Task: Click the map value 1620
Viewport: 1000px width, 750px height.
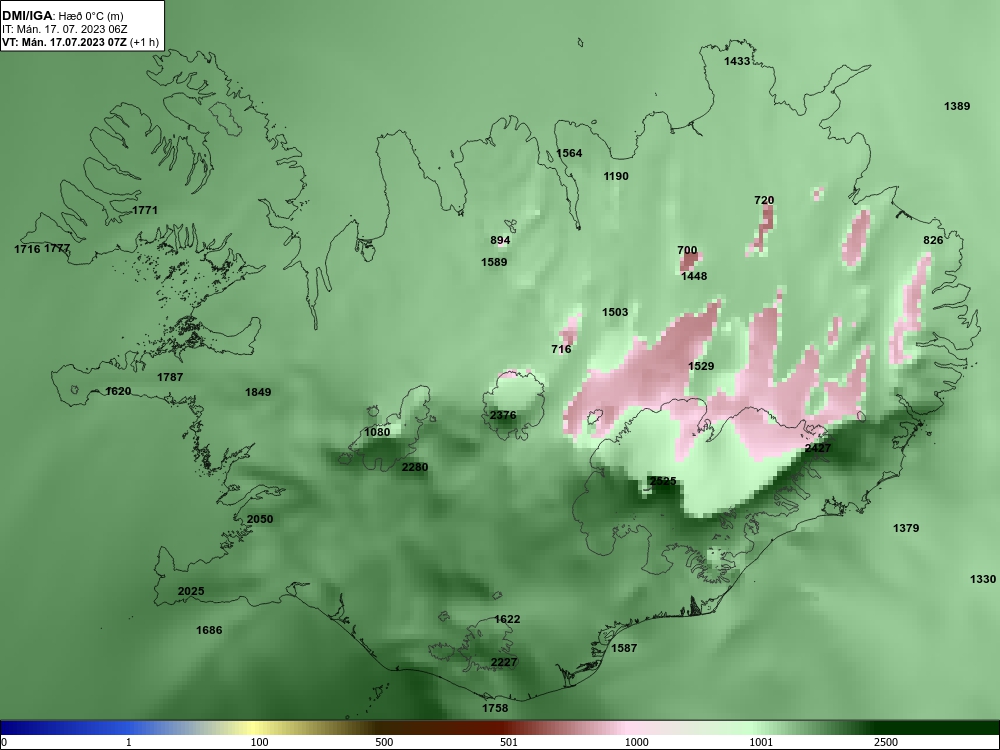Action: [x=119, y=391]
